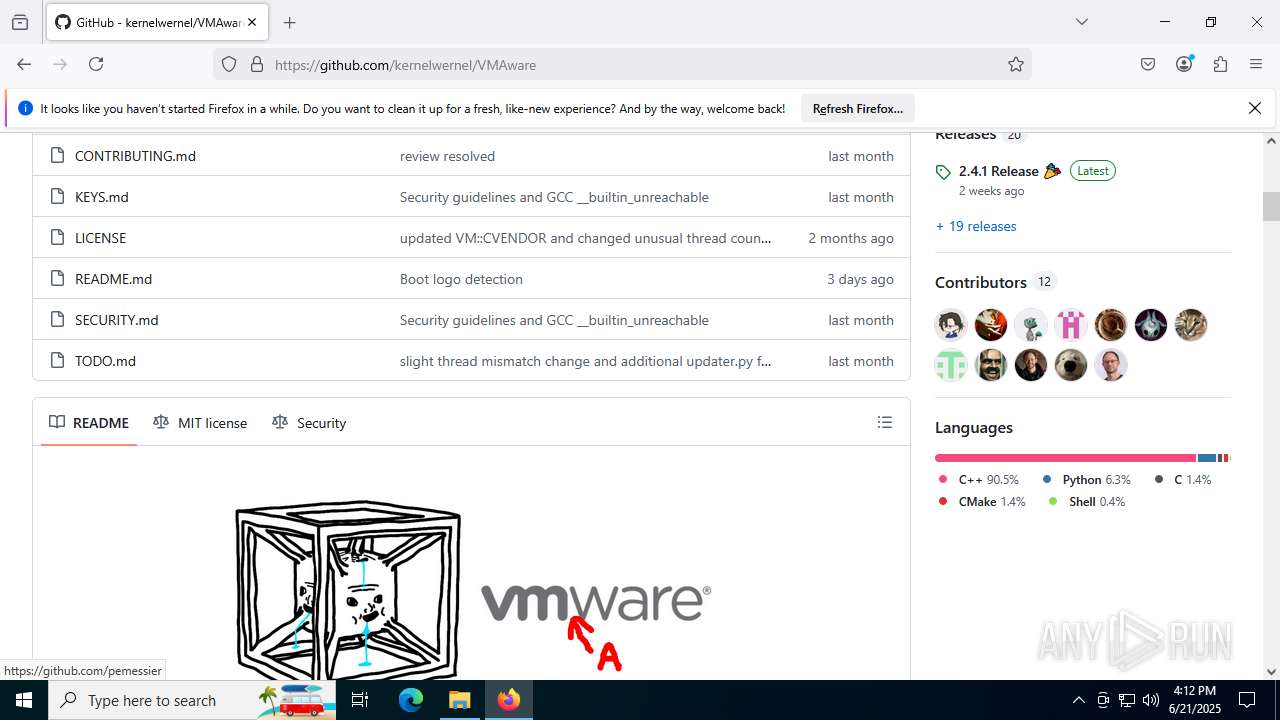Open the Firefox application menu

1256,64
